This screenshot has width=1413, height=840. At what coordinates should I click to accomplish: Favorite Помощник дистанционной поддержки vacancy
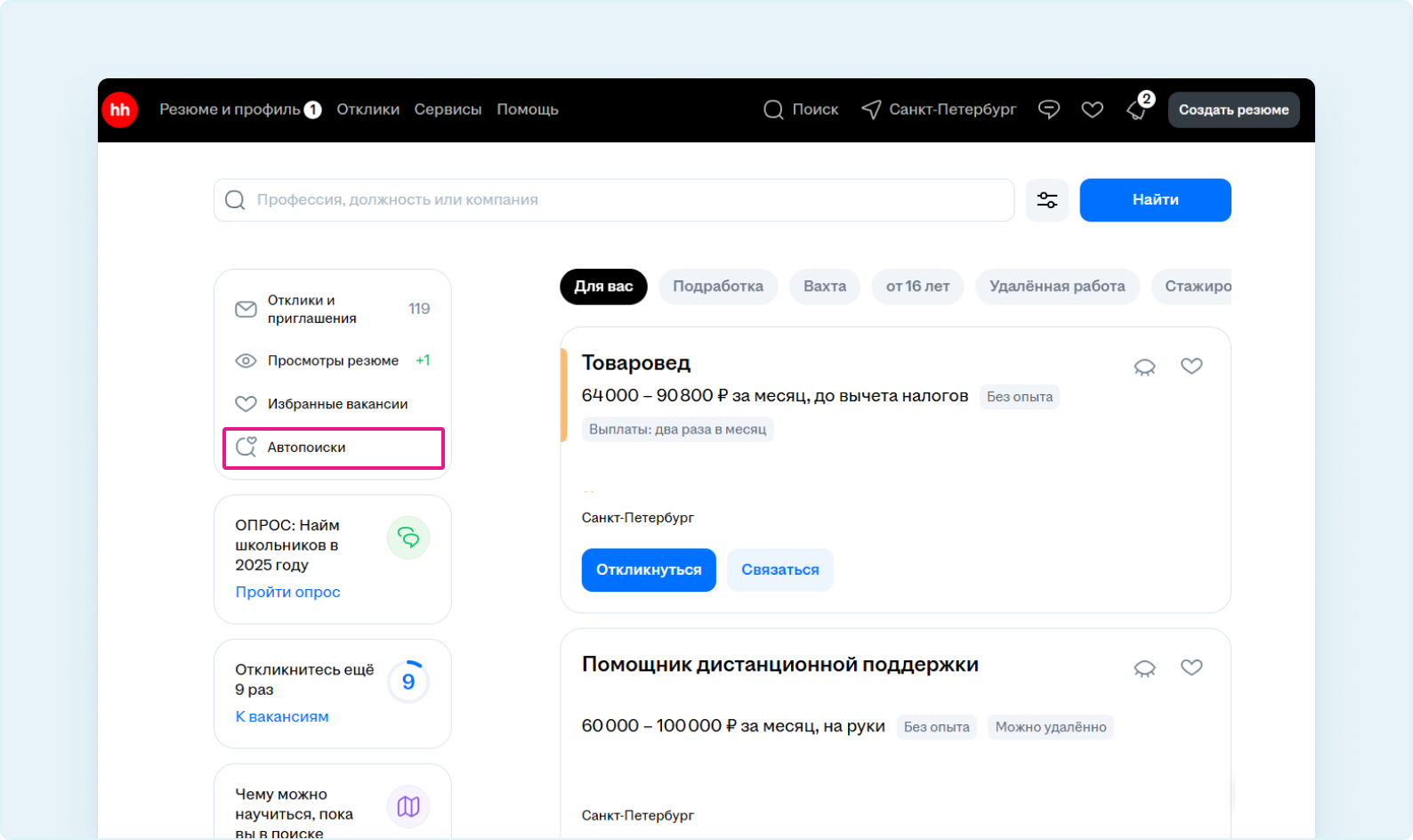(x=1191, y=667)
